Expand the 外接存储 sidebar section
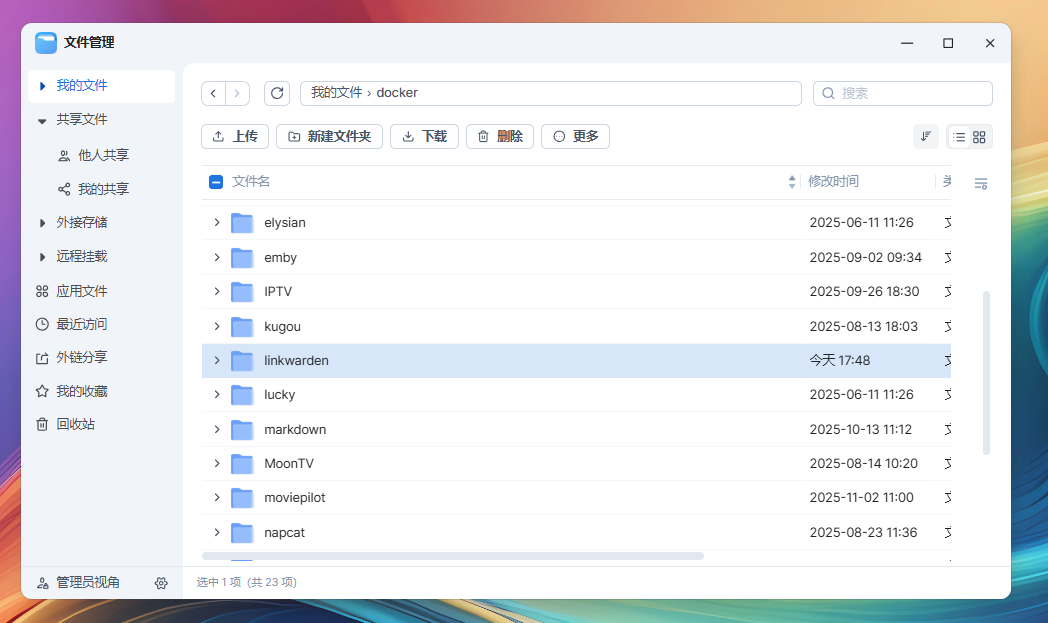 pos(42,223)
